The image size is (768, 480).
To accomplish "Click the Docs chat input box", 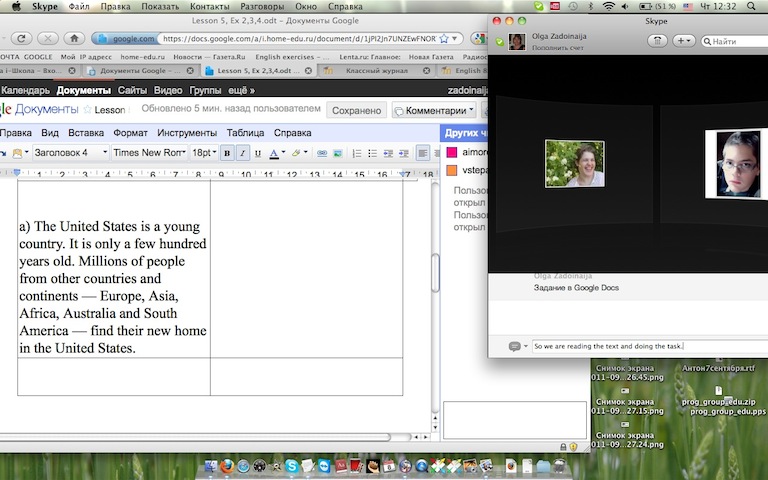I will click(x=515, y=420).
